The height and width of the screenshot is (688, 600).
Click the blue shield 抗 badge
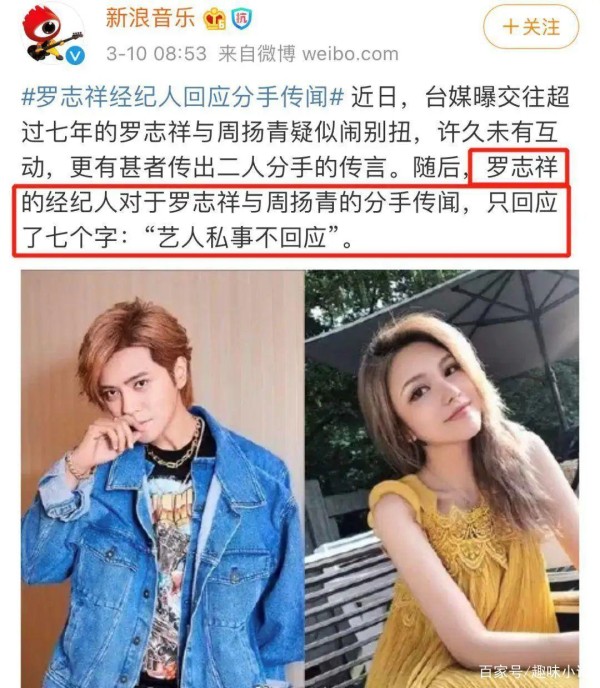pyautogui.click(x=241, y=19)
